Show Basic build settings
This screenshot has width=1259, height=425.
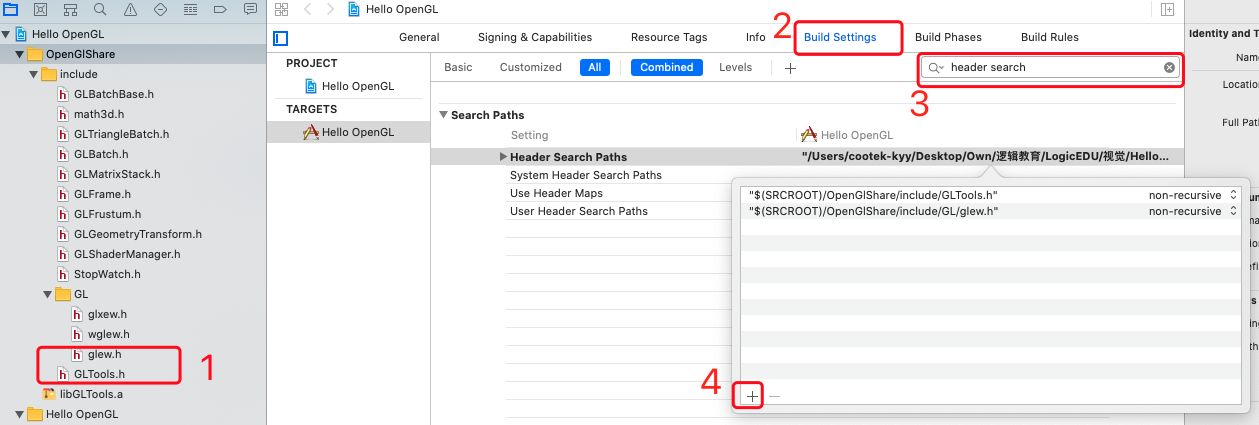point(458,67)
